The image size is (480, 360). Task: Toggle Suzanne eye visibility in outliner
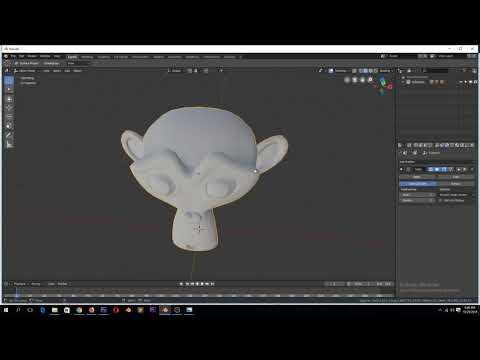tap(461, 82)
